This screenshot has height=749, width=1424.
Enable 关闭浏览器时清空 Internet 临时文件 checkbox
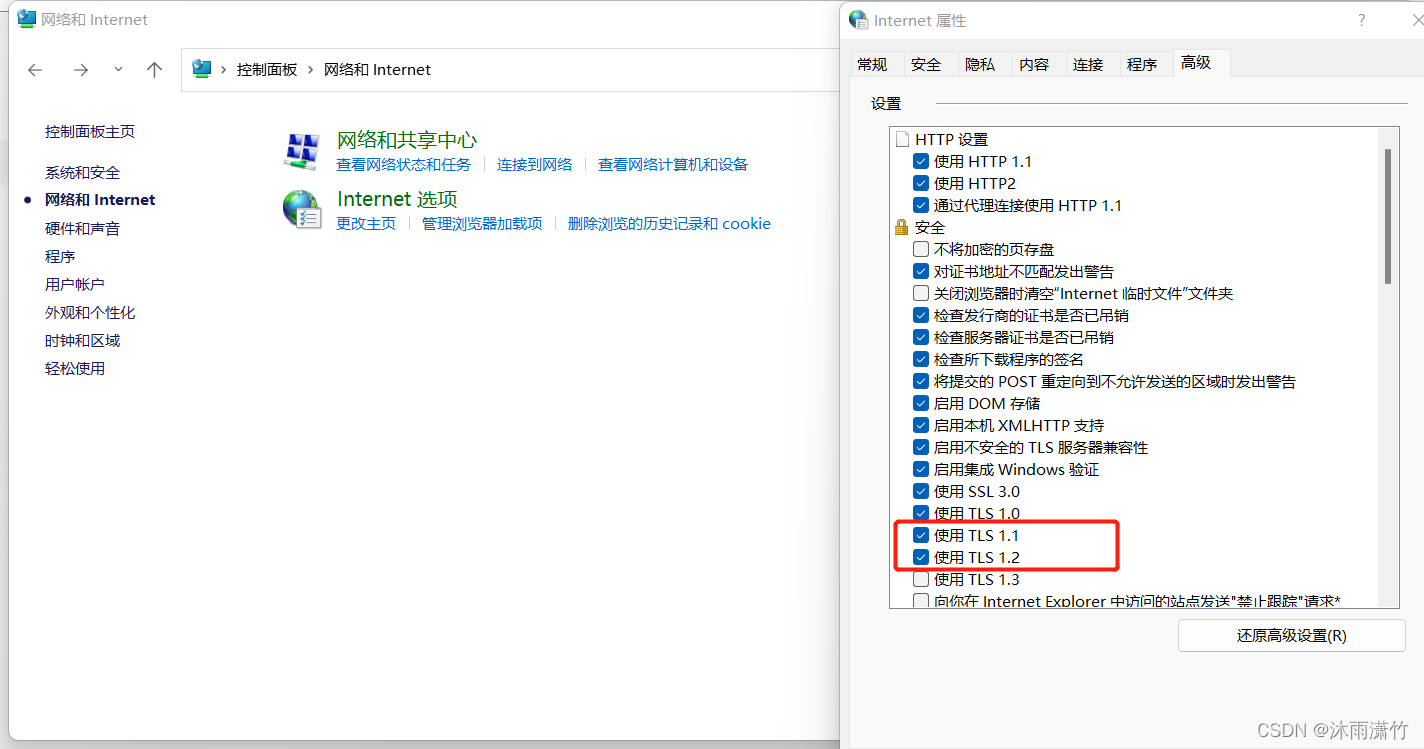(921, 293)
